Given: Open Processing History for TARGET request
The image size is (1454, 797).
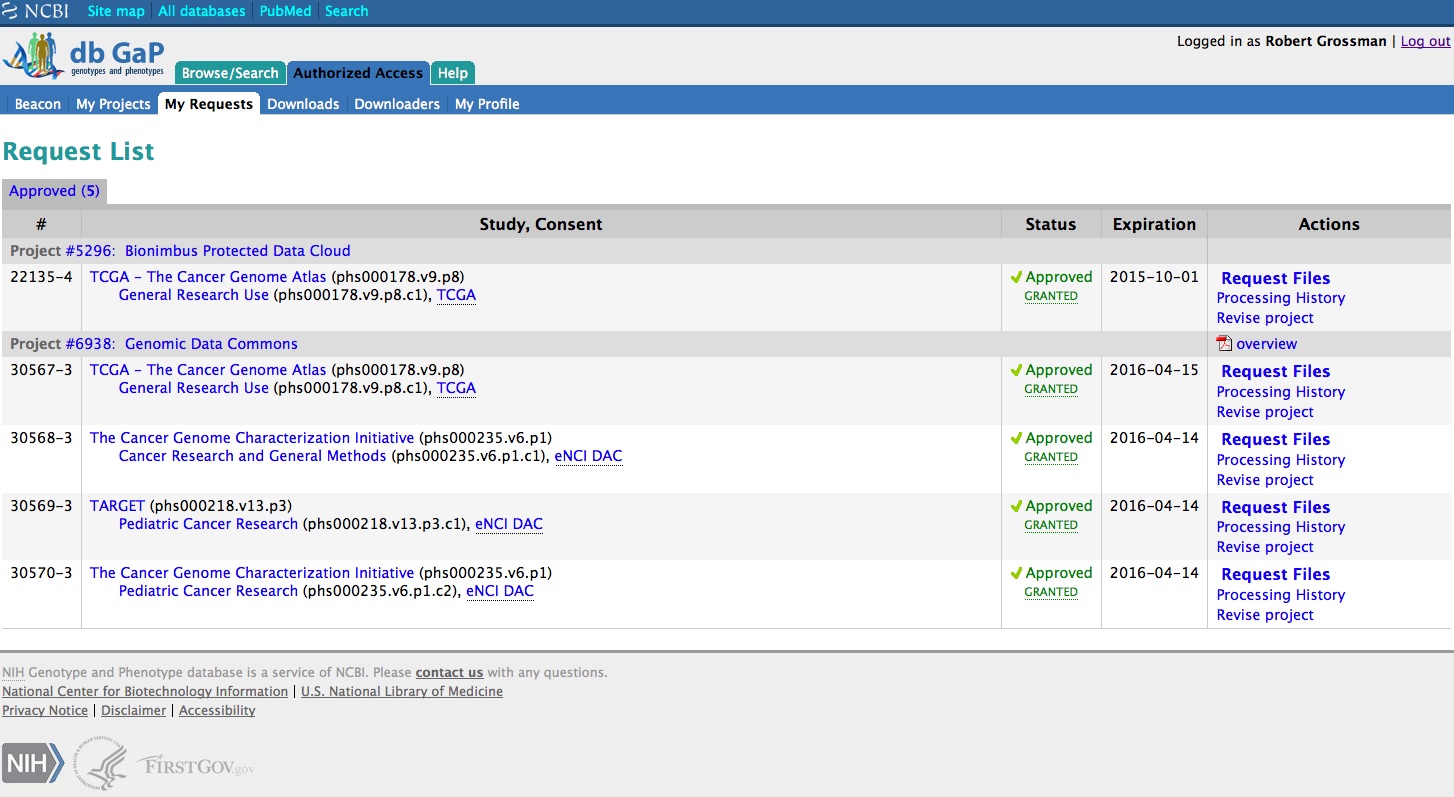Looking at the screenshot, I should tap(1280, 527).
